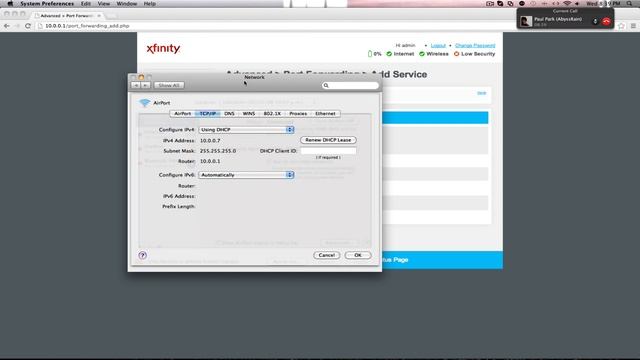Open the Help menu
Image resolution: width=640 pixels, height=360 pixels.
click(x=150, y=4)
